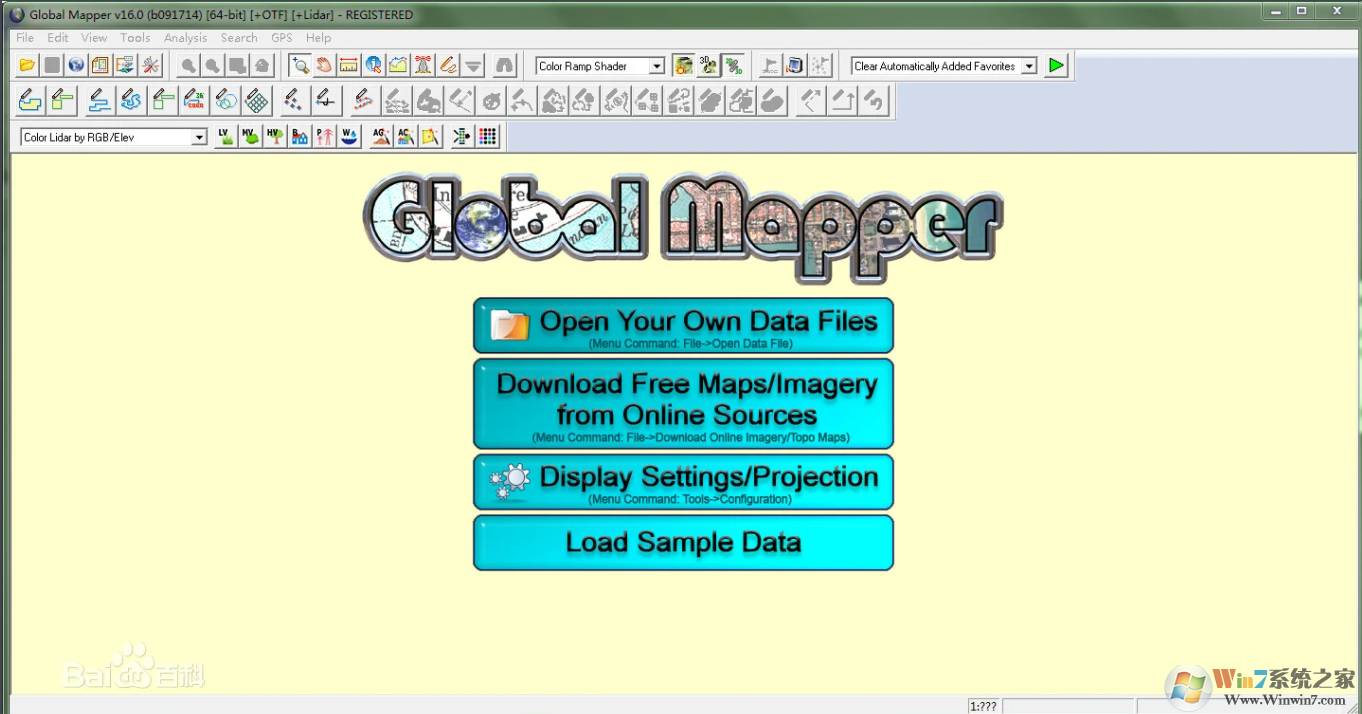Toggle the B building lidar classification

[x=299, y=135]
